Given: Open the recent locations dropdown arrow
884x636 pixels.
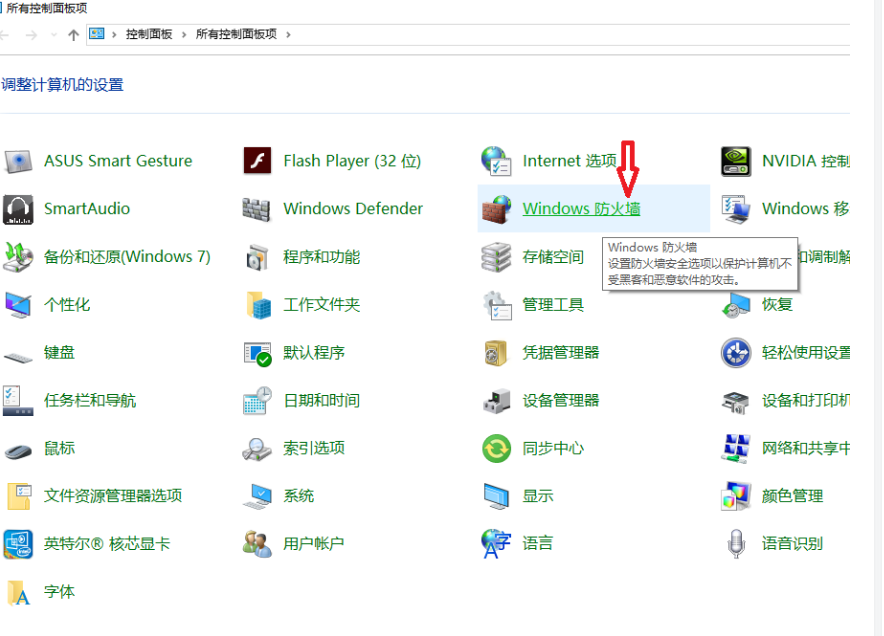Looking at the screenshot, I should [54, 35].
